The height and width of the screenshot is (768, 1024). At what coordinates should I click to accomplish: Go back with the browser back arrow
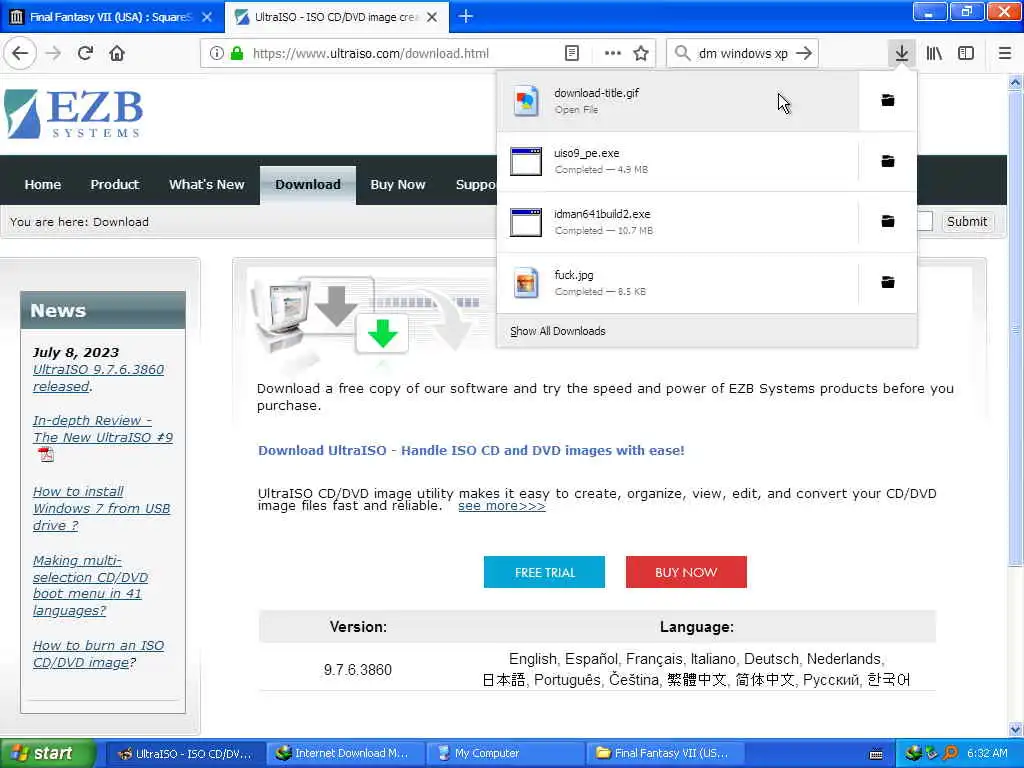coord(20,53)
